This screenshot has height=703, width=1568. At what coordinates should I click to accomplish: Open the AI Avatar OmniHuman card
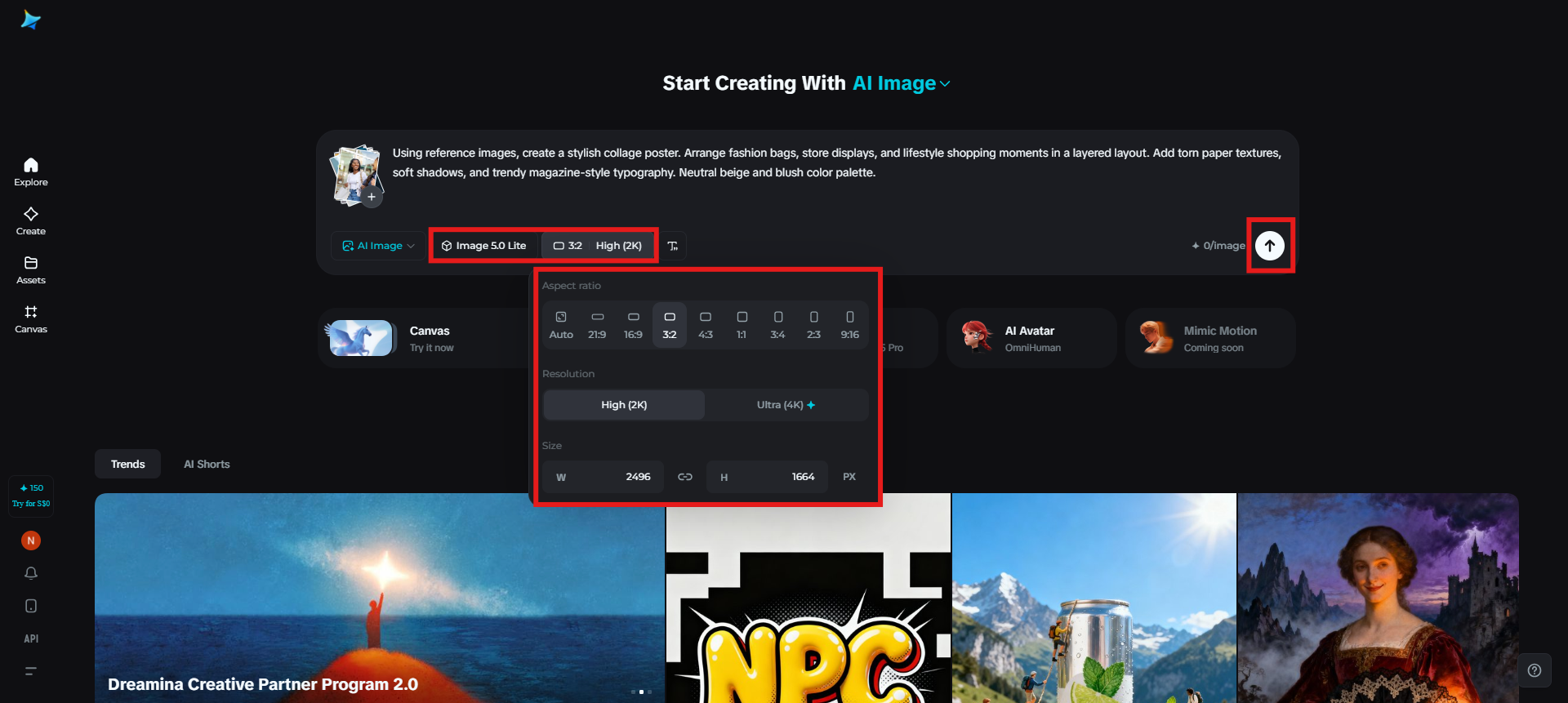click(x=1031, y=338)
